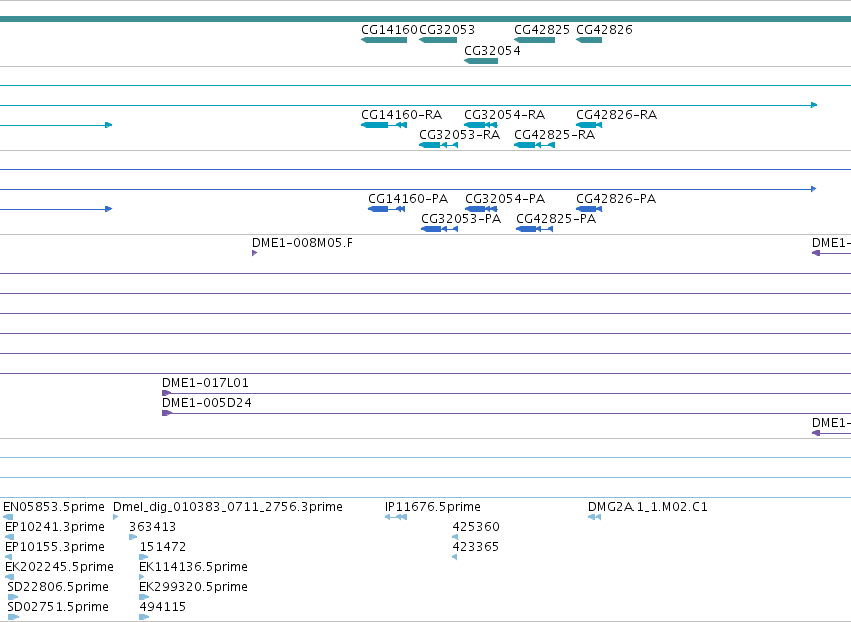Click the CG42825-PA label text
The height and width of the screenshot is (622, 851).
[556, 219]
